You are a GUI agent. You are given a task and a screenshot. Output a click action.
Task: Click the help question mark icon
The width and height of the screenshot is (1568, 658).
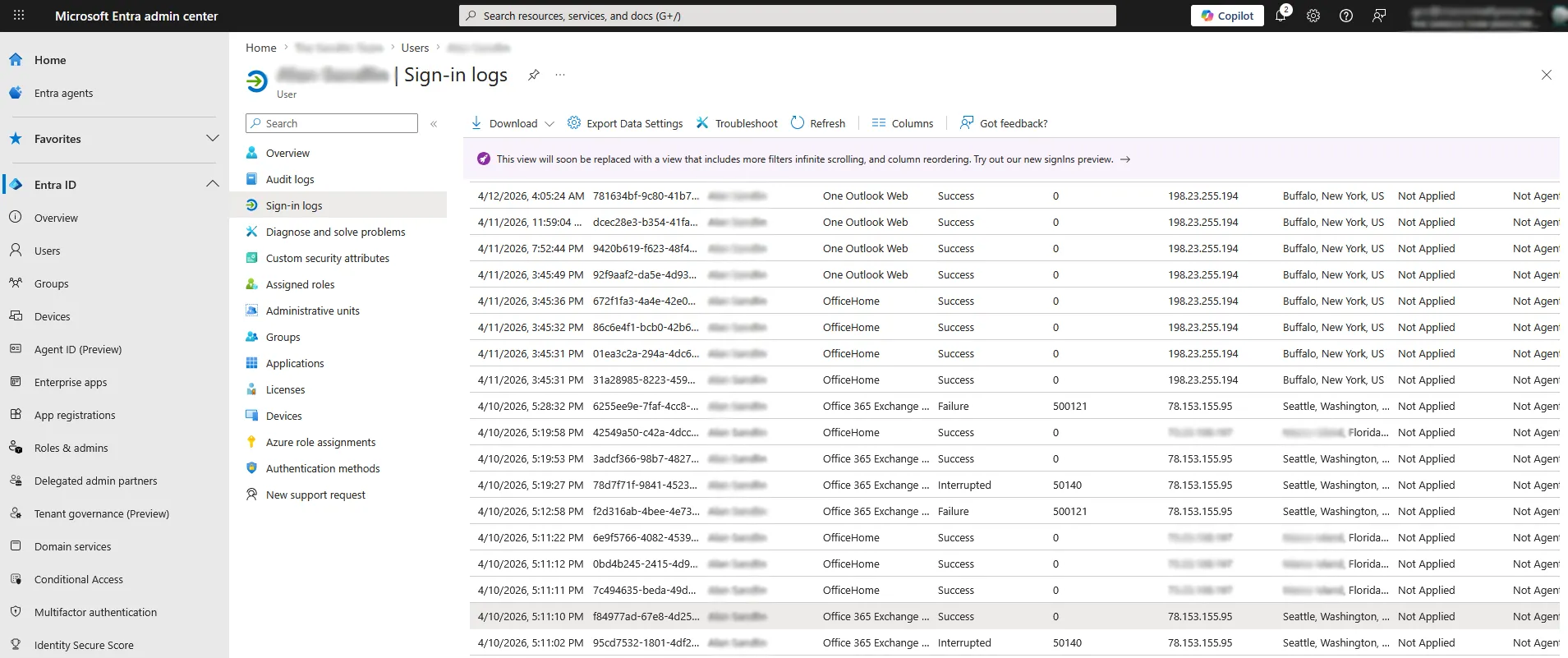[1346, 16]
